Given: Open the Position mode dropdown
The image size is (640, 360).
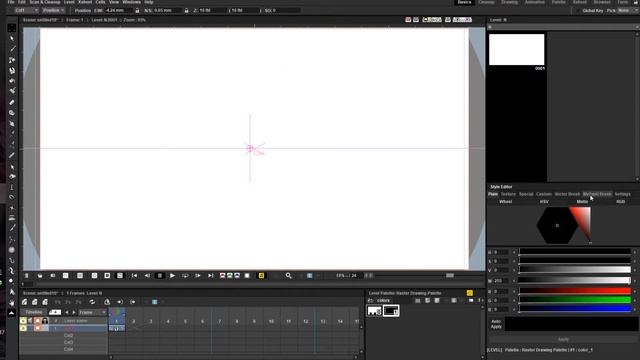Looking at the screenshot, I should 53,10.
